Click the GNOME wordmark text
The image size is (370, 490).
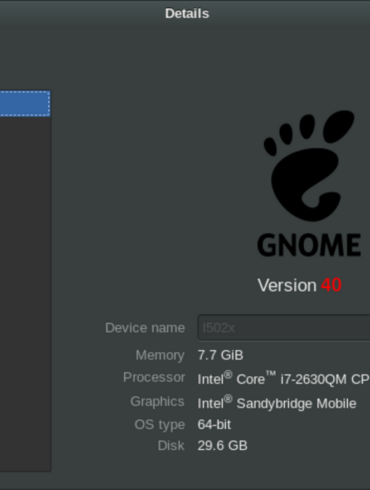pos(309,245)
